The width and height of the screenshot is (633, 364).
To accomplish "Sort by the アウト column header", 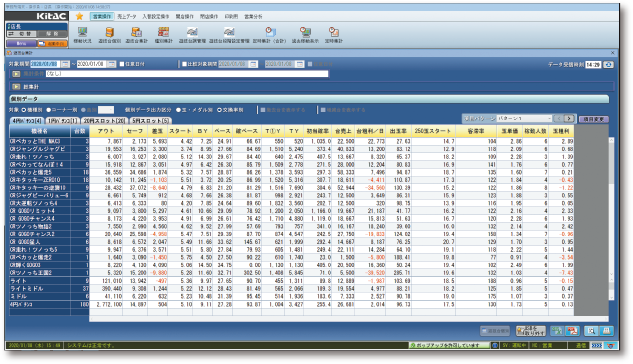I will click(x=106, y=131).
